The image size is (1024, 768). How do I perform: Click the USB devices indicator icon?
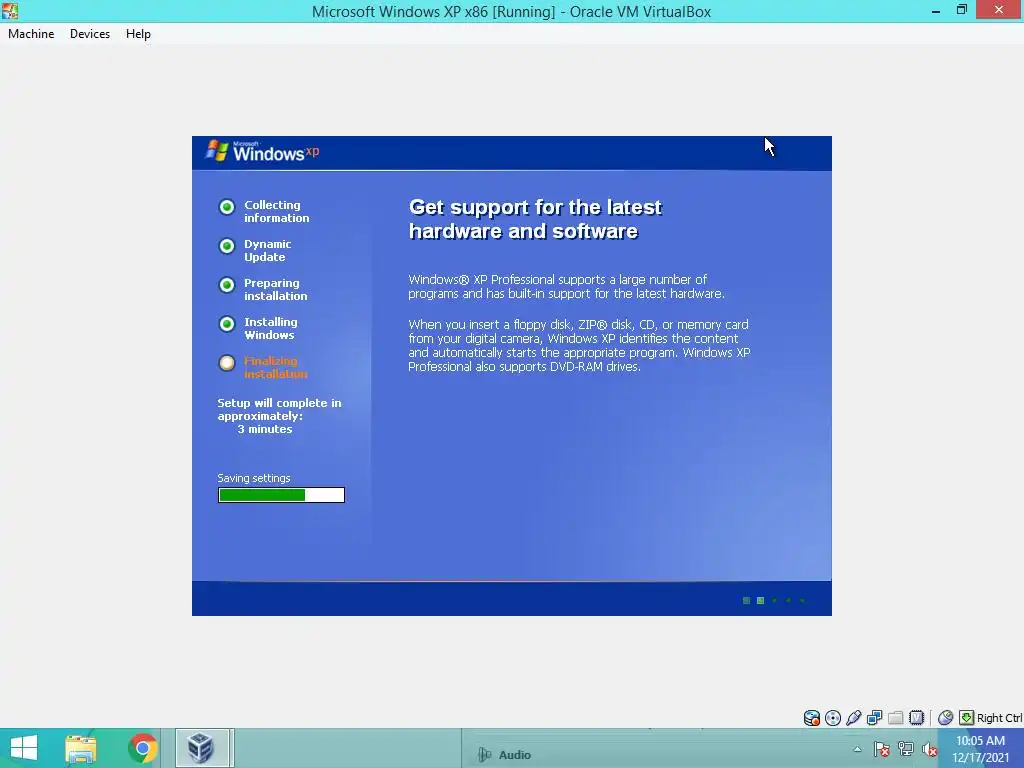[x=854, y=718]
